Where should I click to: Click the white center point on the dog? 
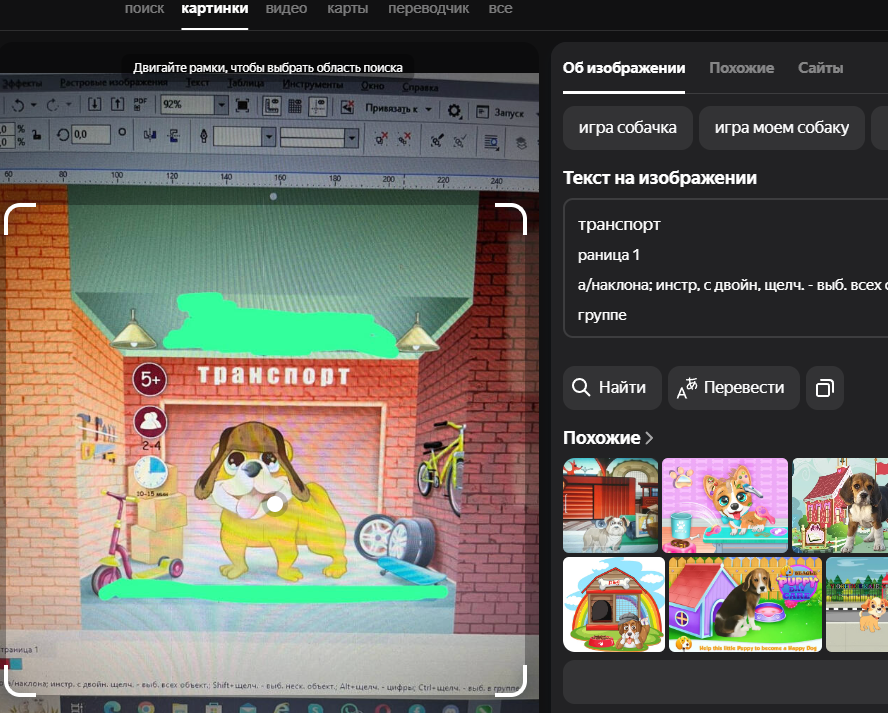tap(275, 504)
